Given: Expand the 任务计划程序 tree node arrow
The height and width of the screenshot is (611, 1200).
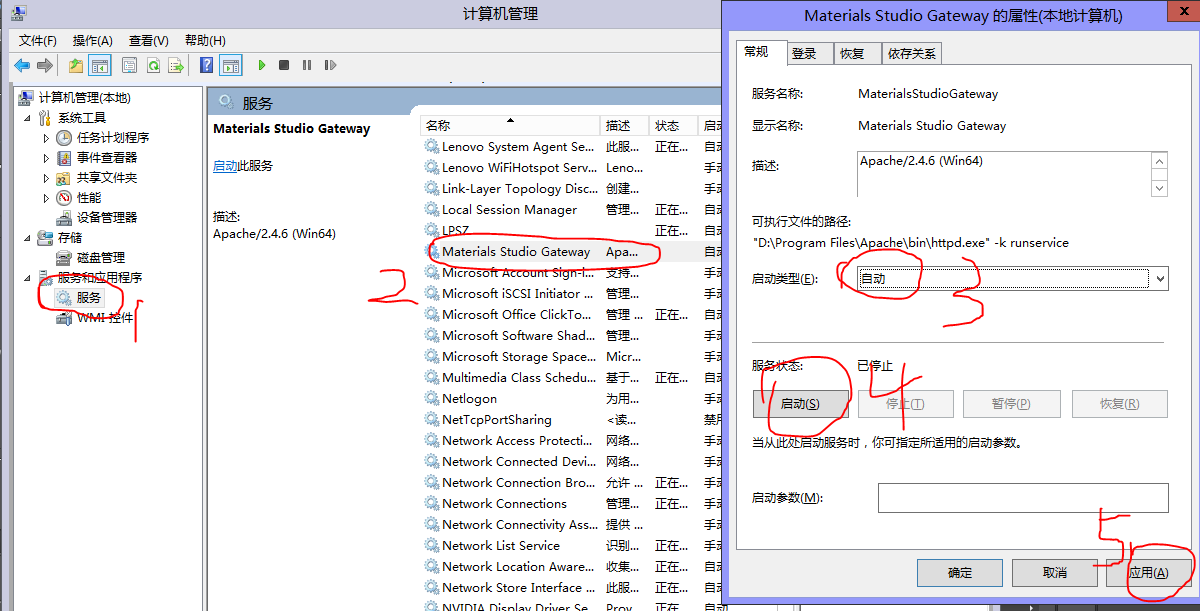Looking at the screenshot, I should 46,137.
